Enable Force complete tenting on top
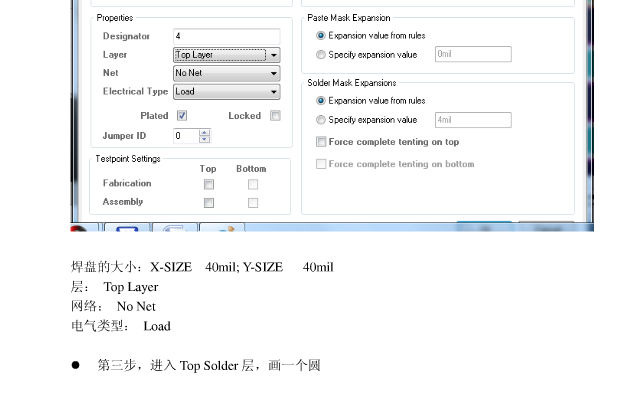 [x=321, y=142]
